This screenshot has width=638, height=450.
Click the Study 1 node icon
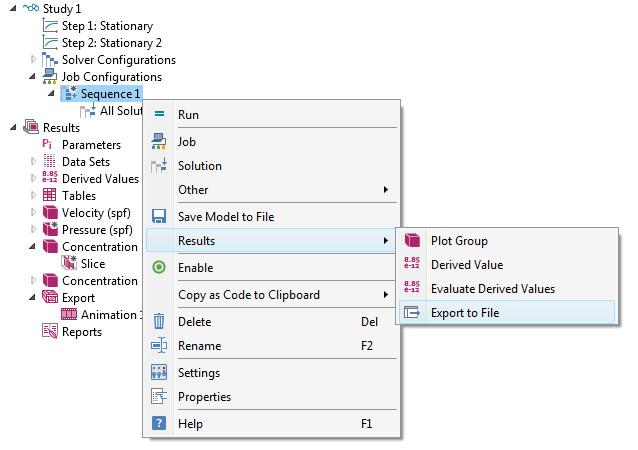point(31,8)
